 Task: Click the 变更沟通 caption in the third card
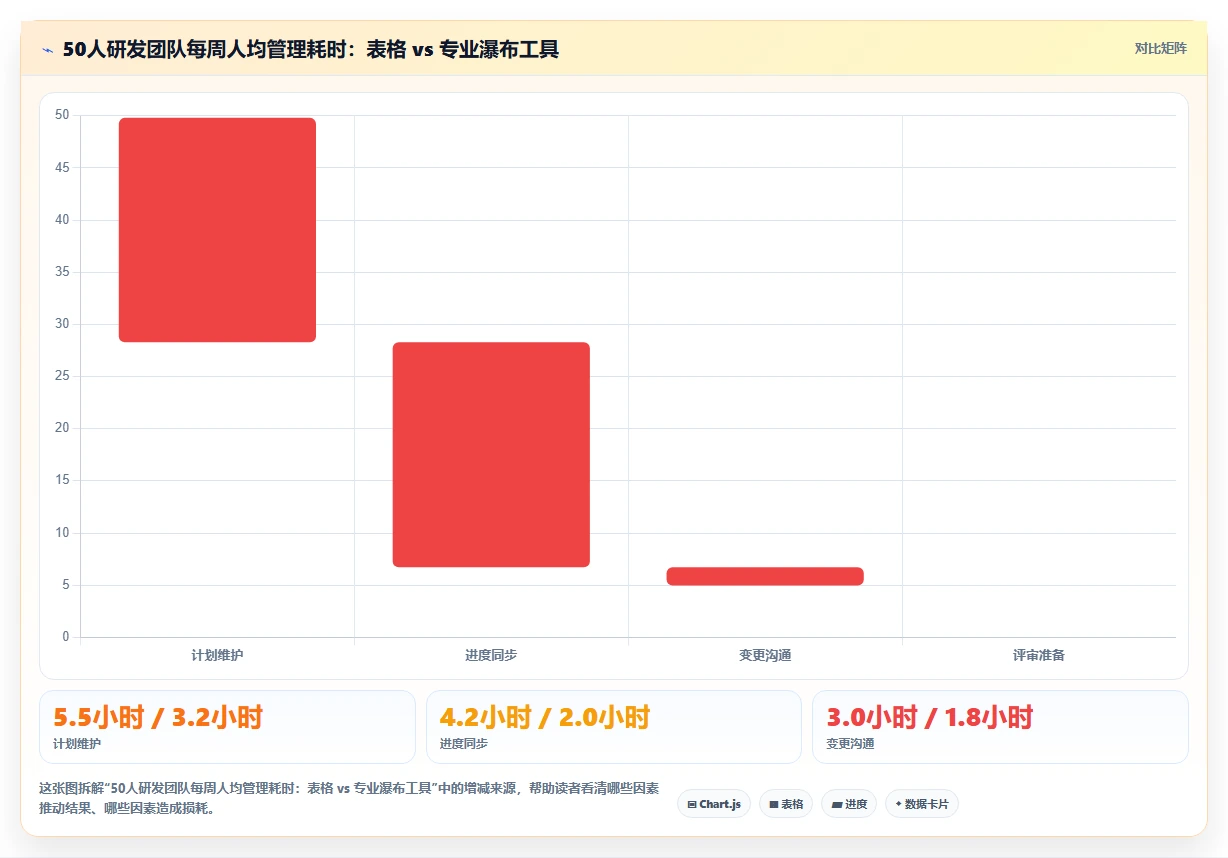850,744
